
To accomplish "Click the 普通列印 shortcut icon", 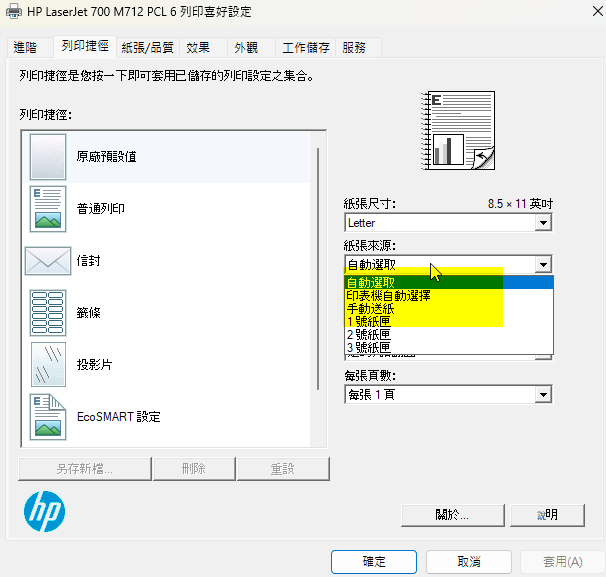I will click(x=47, y=208).
